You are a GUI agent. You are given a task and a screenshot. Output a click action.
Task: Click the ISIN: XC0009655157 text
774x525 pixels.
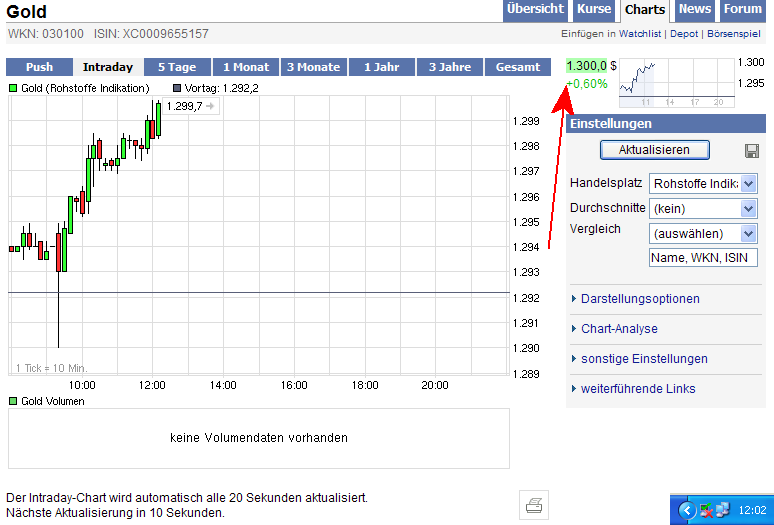point(151,34)
